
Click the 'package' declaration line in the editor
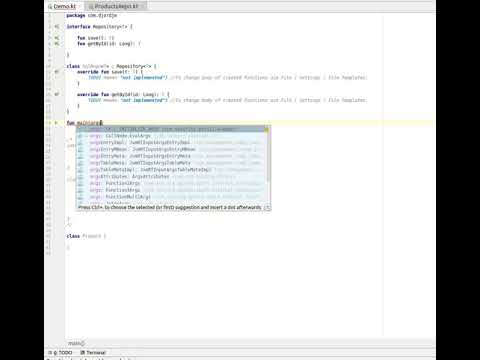[x=91, y=15]
